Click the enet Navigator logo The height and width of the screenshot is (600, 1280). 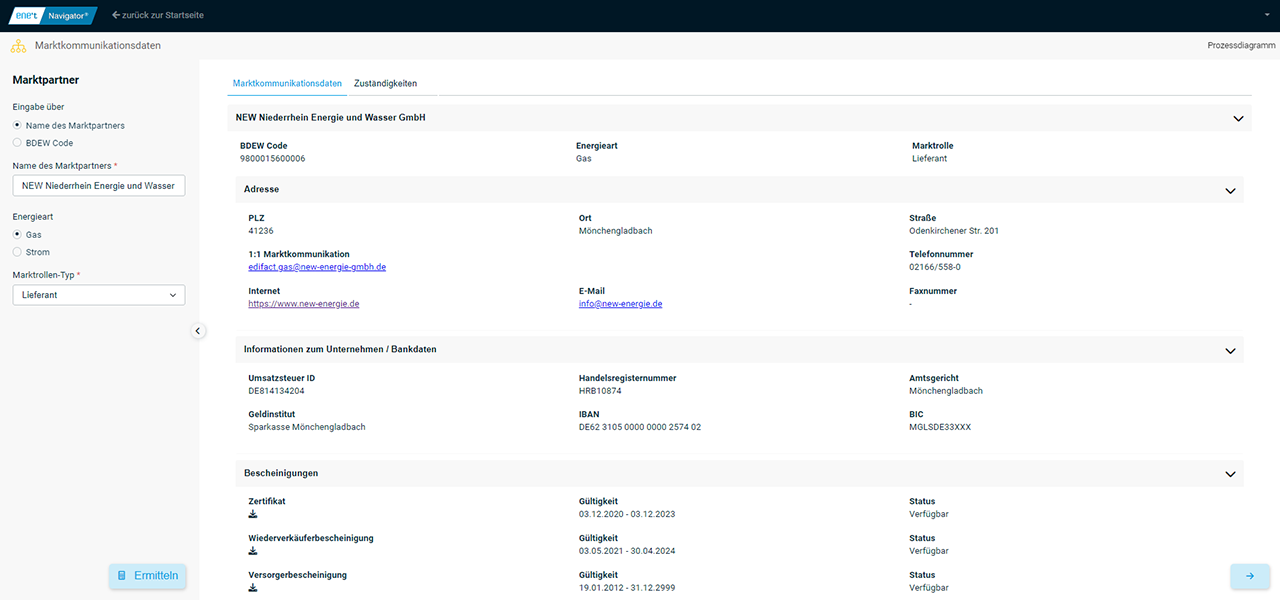pyautogui.click(x=53, y=15)
